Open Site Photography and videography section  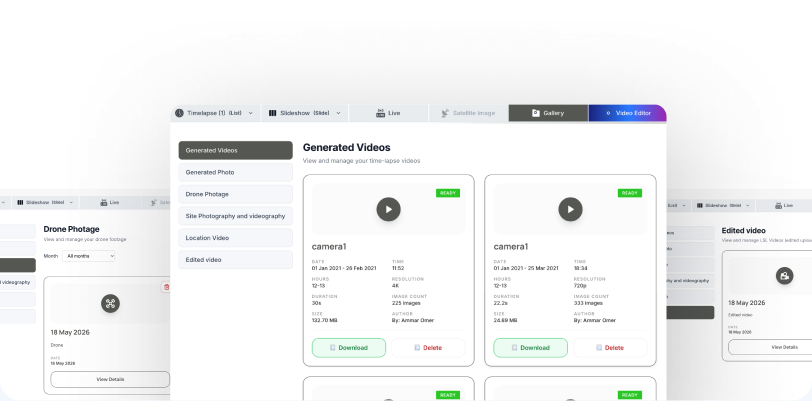(x=236, y=216)
